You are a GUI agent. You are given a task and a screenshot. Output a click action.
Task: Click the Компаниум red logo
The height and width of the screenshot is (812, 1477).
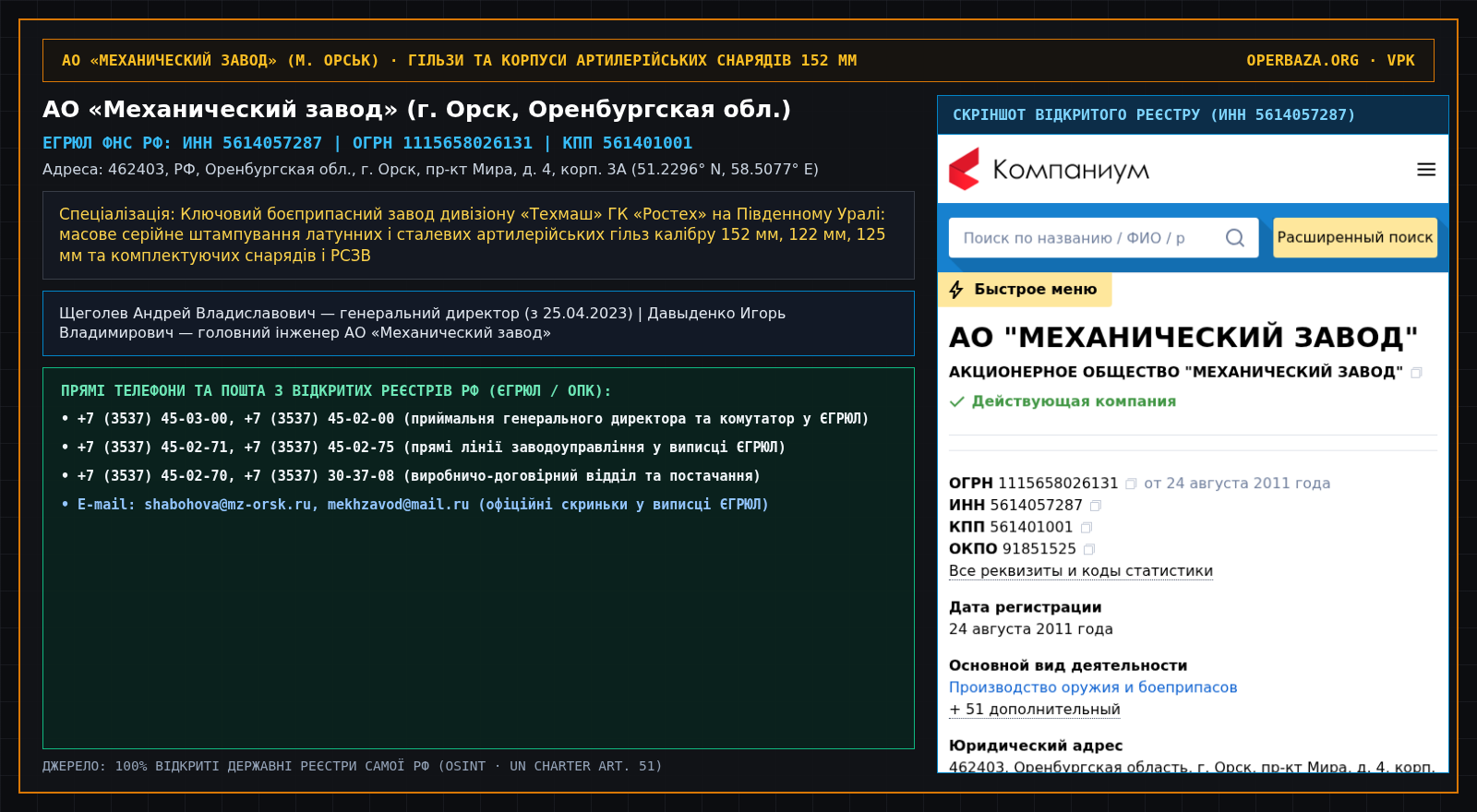965,169
